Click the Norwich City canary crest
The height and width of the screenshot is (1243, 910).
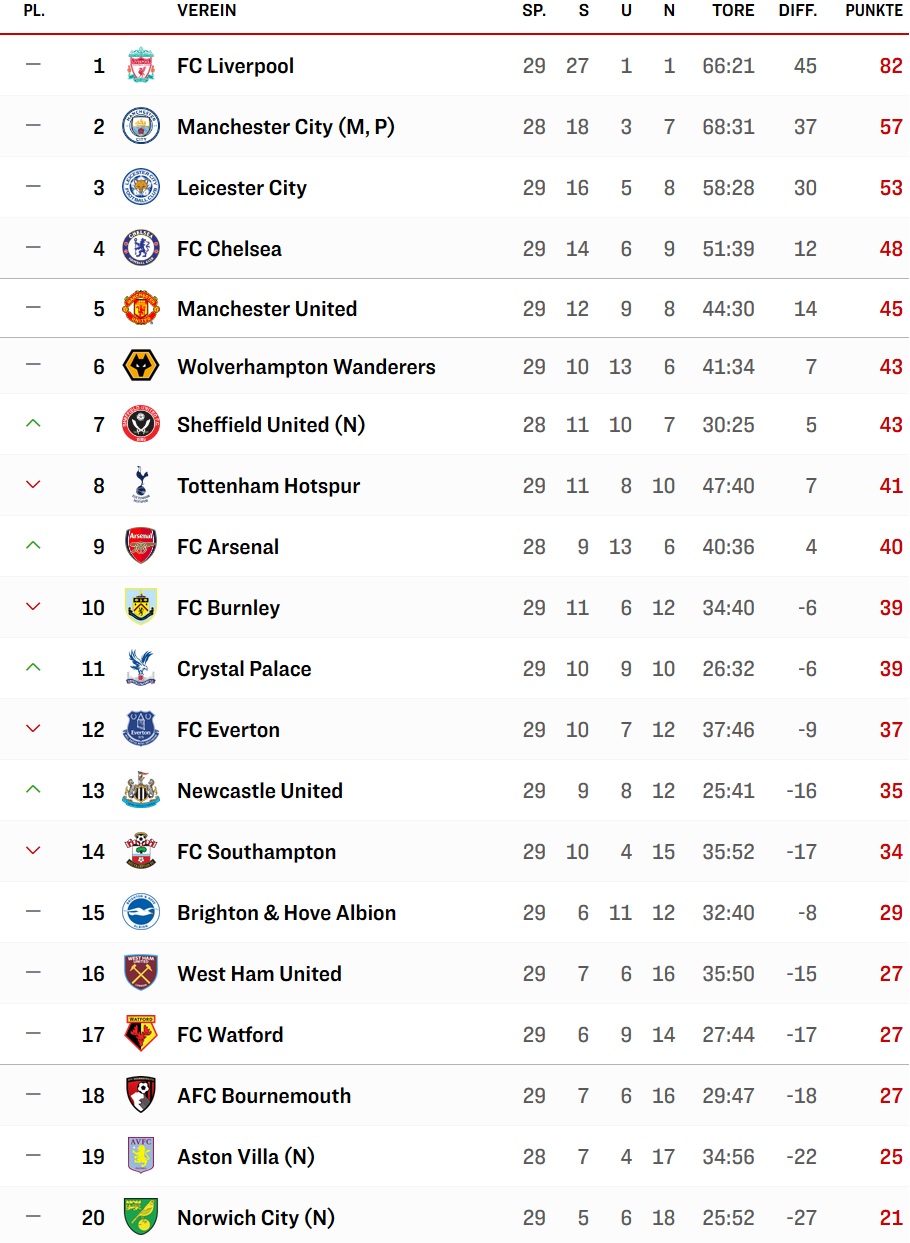(x=141, y=1218)
